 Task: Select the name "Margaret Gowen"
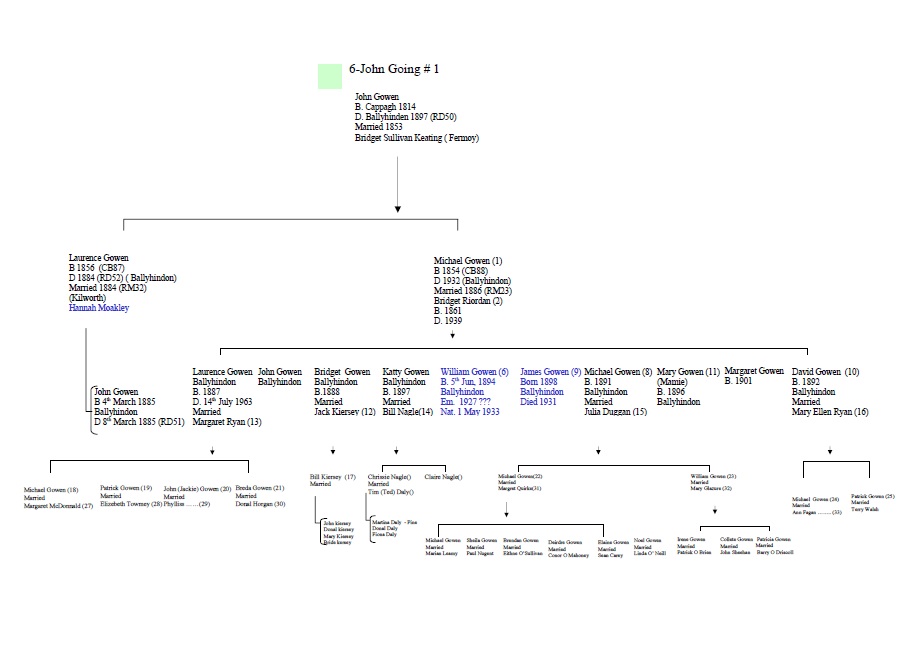pos(754,371)
